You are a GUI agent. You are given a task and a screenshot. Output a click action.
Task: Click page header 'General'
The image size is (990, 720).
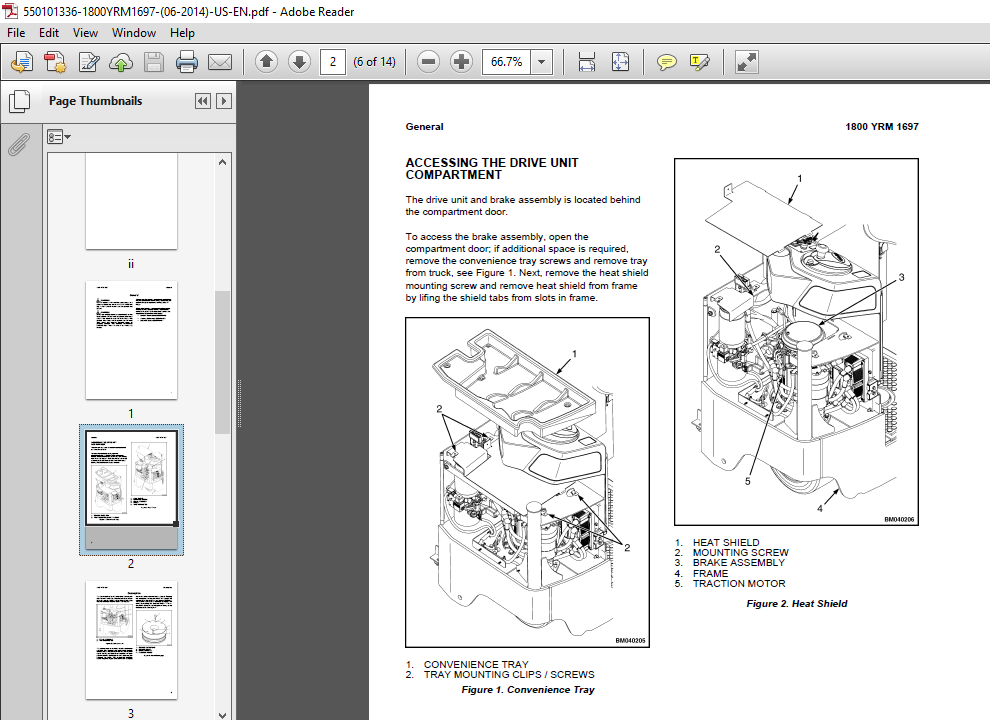424,126
